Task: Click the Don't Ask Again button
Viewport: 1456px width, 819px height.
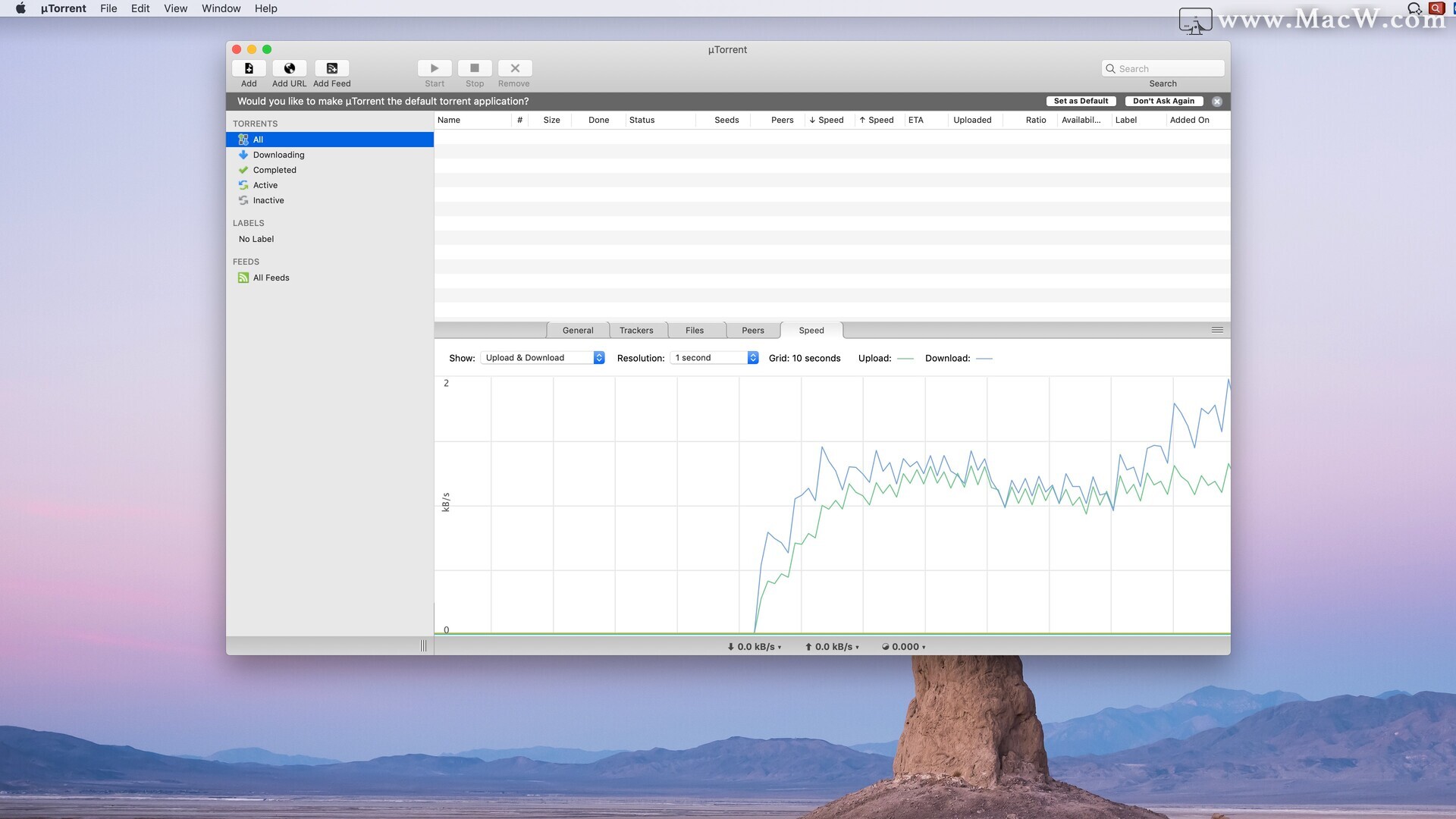Action: 1163,101
